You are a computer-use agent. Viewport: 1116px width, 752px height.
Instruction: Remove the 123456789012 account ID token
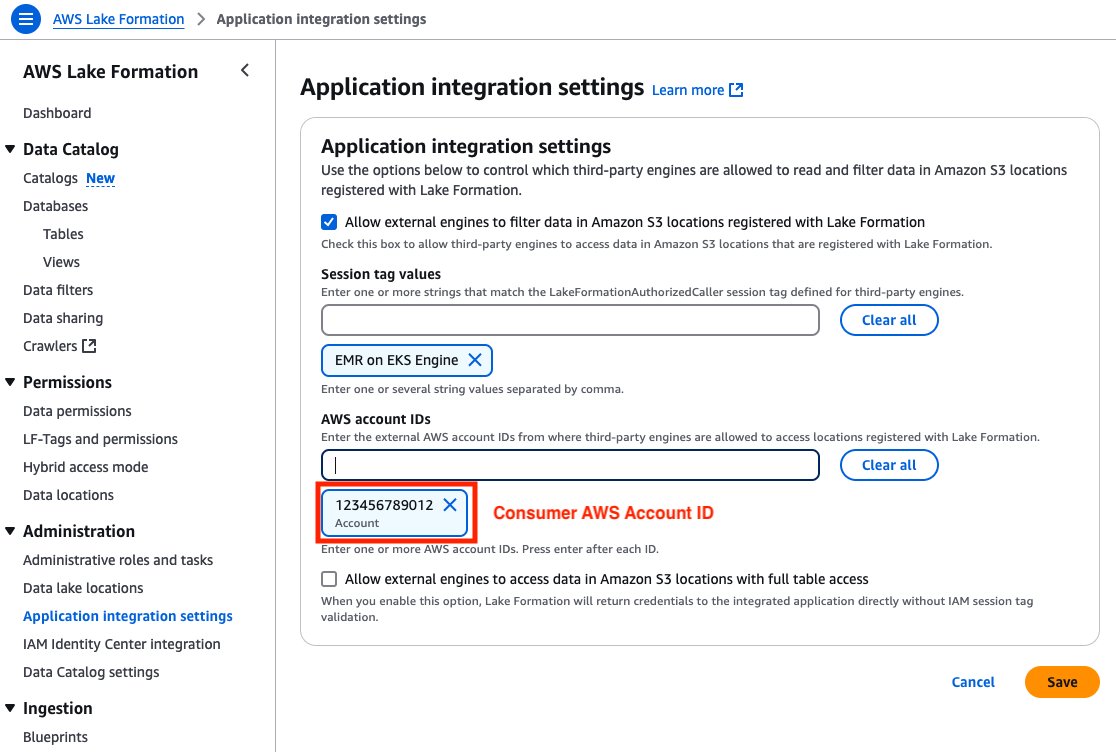click(450, 505)
